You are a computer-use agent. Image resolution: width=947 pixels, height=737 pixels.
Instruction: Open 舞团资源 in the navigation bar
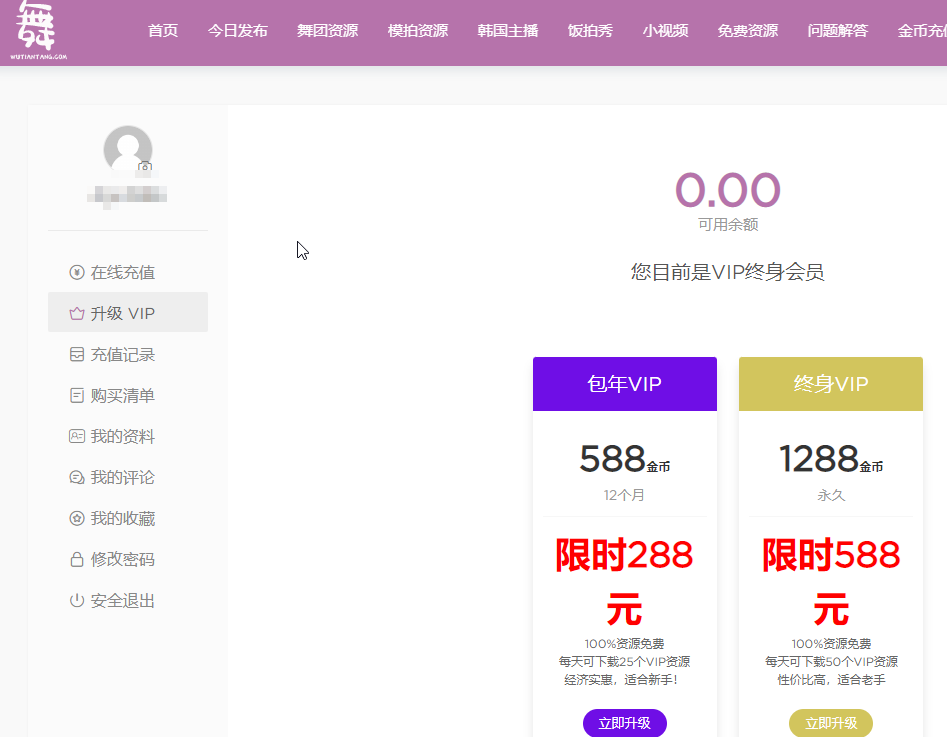[328, 31]
